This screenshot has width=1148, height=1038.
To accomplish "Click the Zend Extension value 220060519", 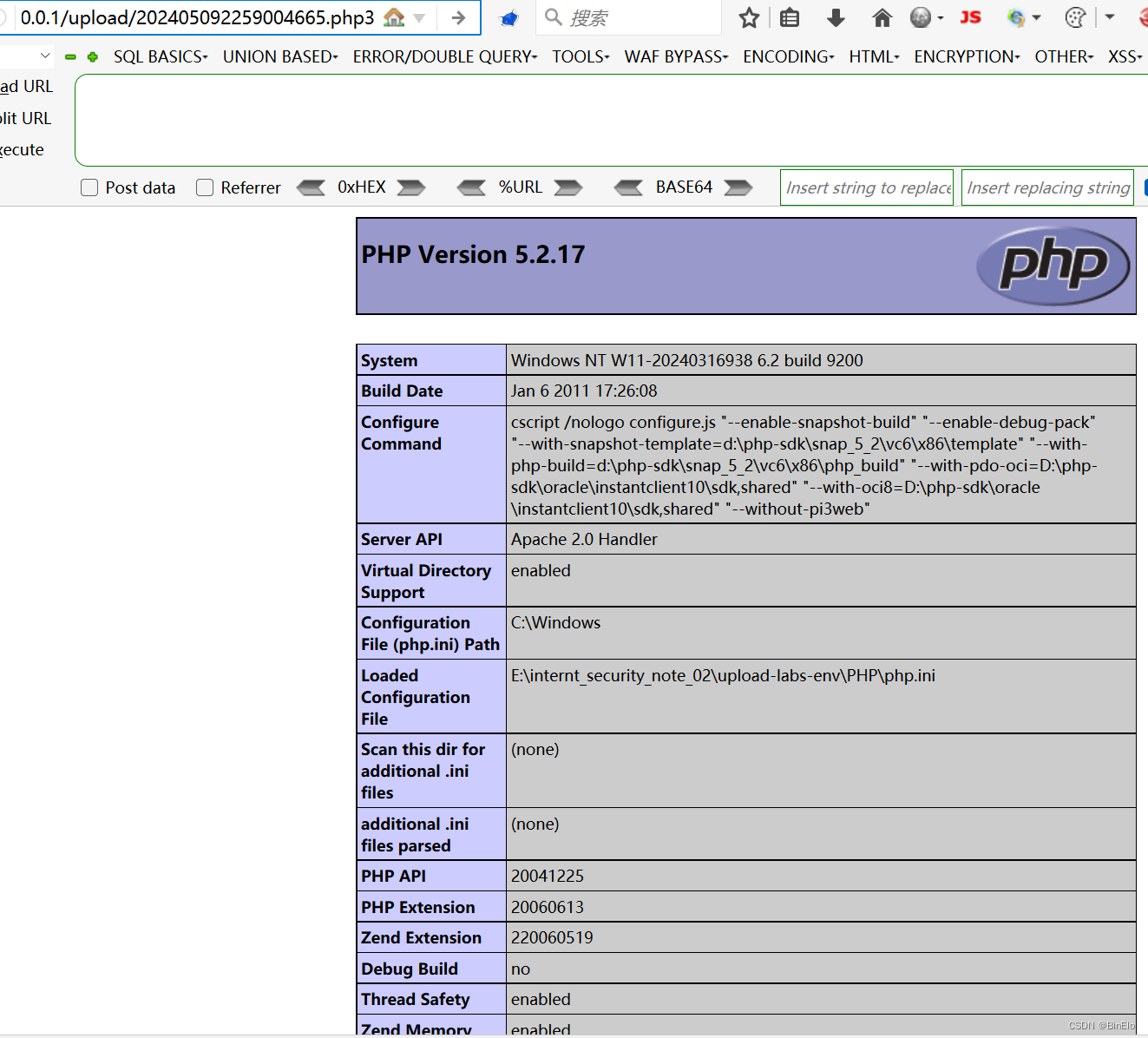I will (552, 937).
